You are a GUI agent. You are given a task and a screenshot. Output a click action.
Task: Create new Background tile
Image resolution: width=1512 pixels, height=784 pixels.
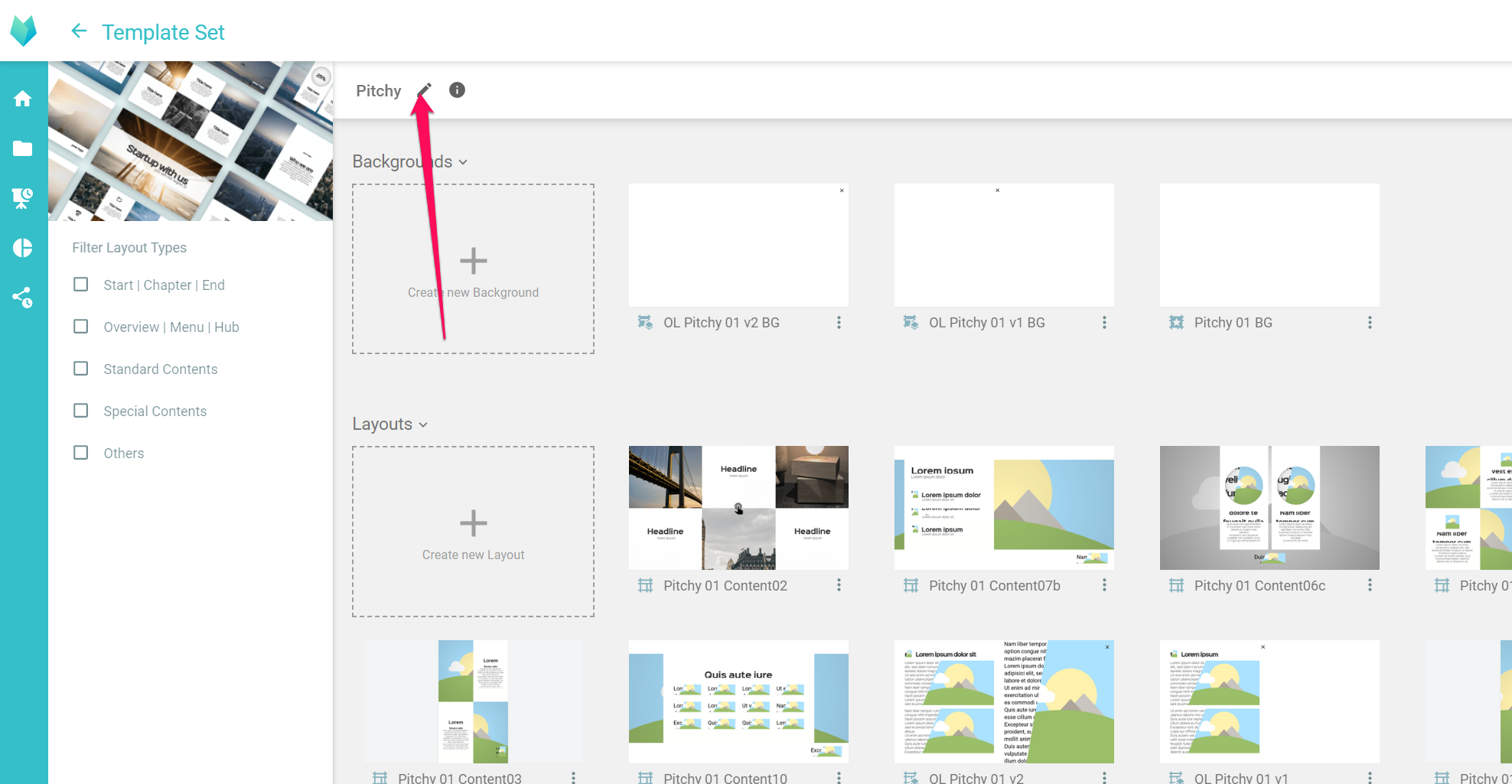[473, 268]
